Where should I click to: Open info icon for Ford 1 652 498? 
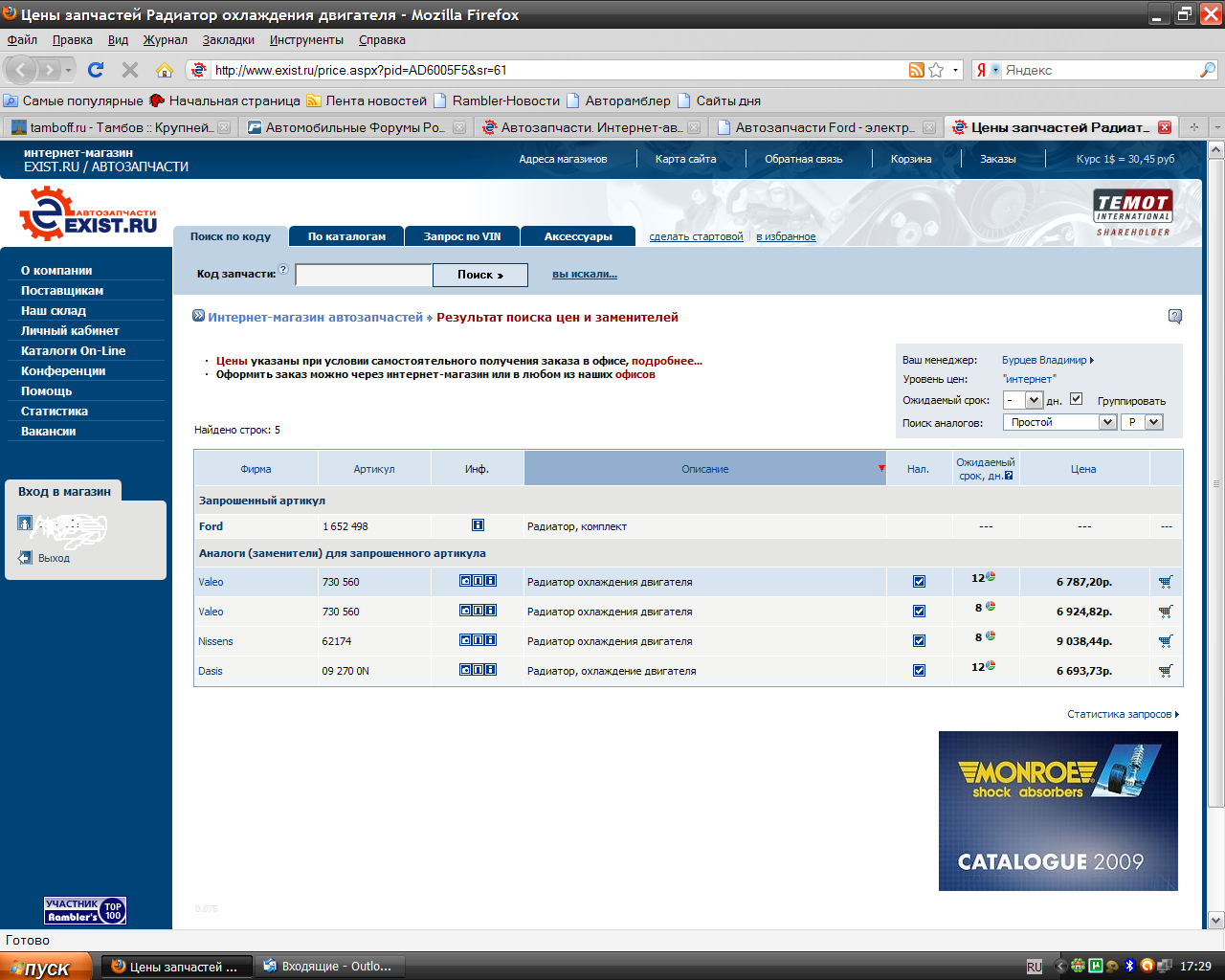[478, 525]
